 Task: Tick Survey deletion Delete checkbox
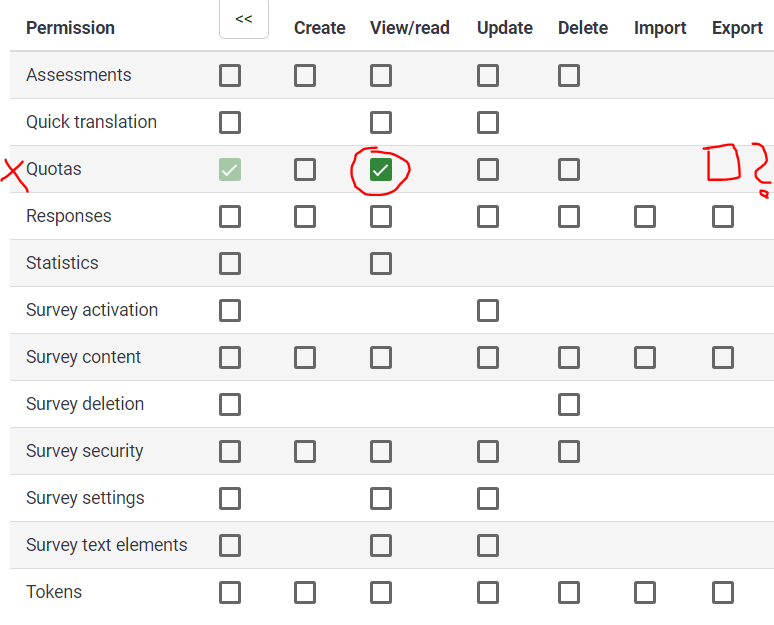point(569,404)
